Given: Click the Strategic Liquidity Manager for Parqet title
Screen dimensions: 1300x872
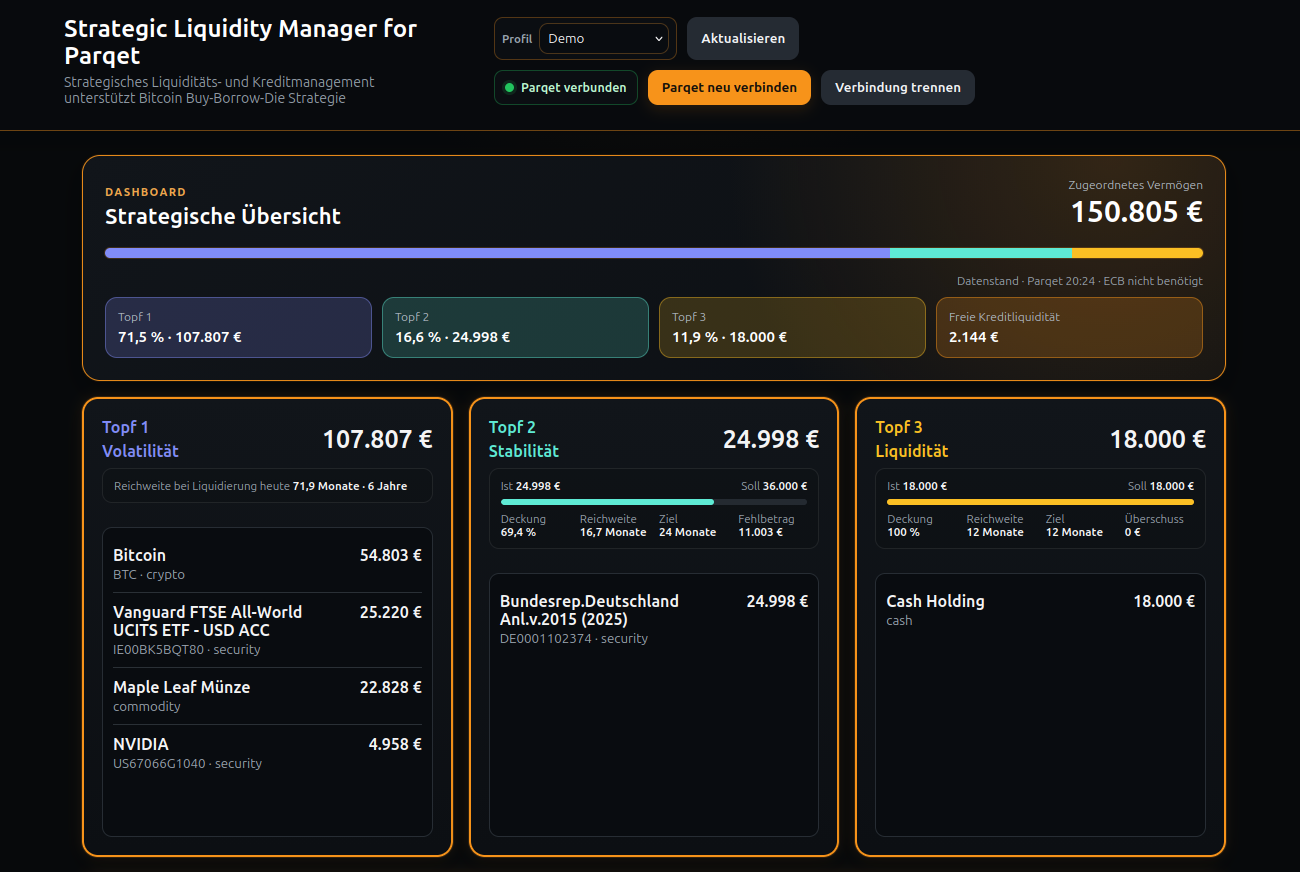Looking at the screenshot, I should pyautogui.click(x=240, y=42).
